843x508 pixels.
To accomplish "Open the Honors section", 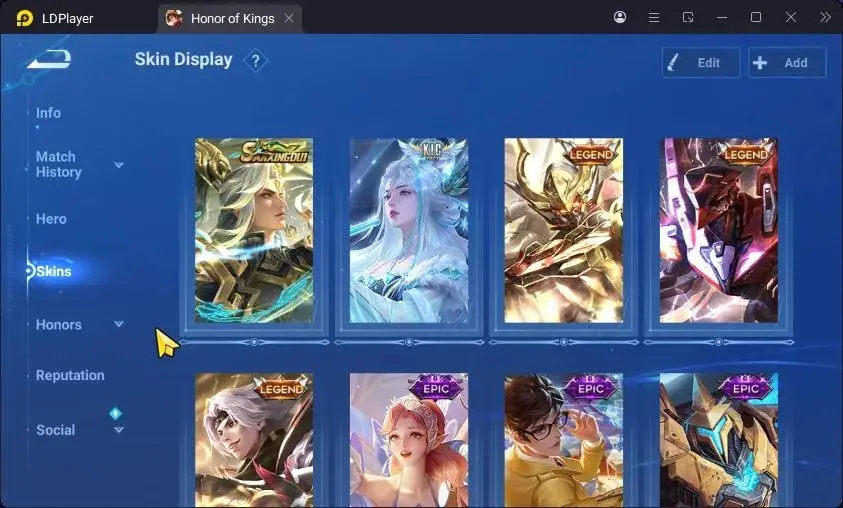I will (59, 325).
